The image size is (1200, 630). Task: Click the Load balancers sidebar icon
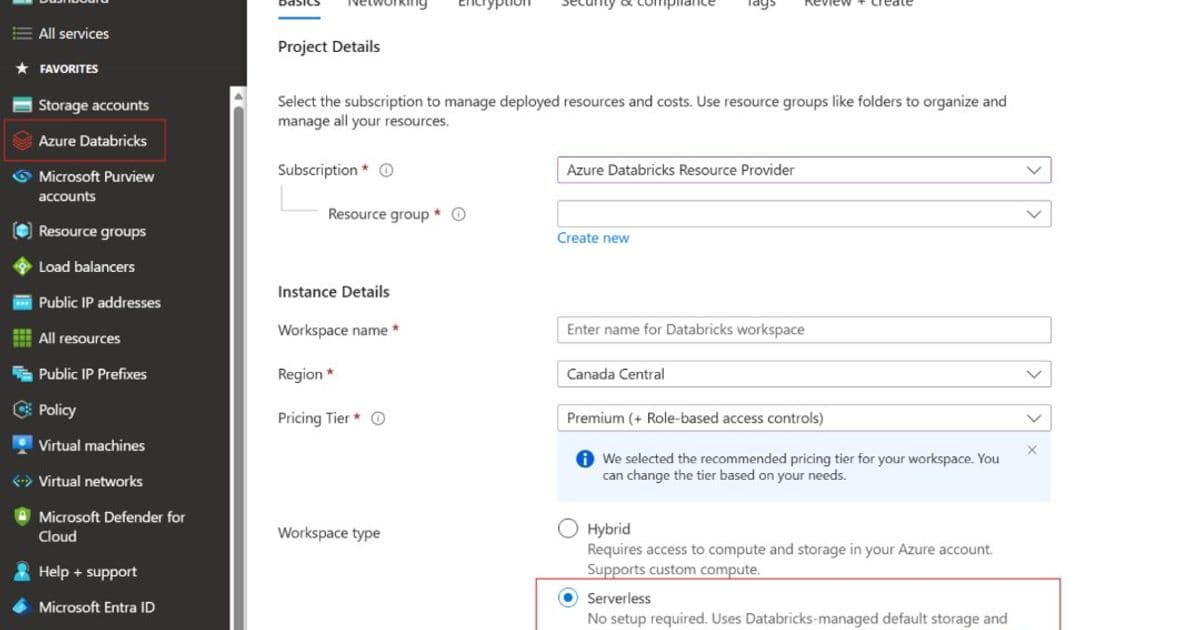[23, 267]
